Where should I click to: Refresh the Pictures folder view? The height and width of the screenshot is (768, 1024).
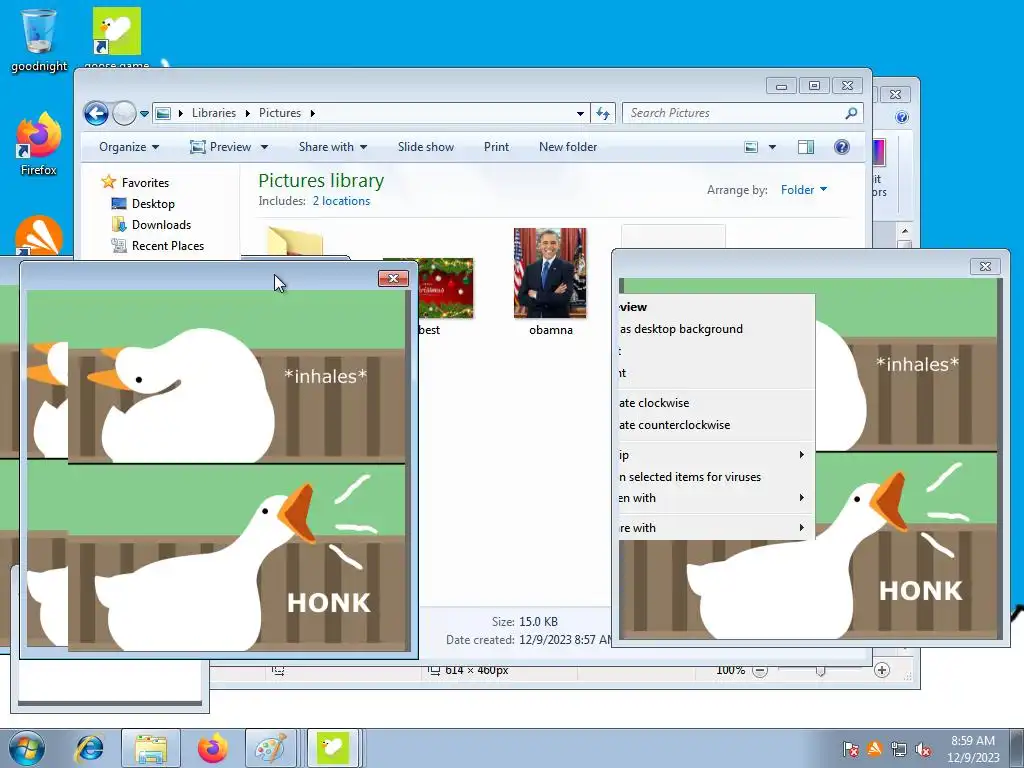[603, 114]
